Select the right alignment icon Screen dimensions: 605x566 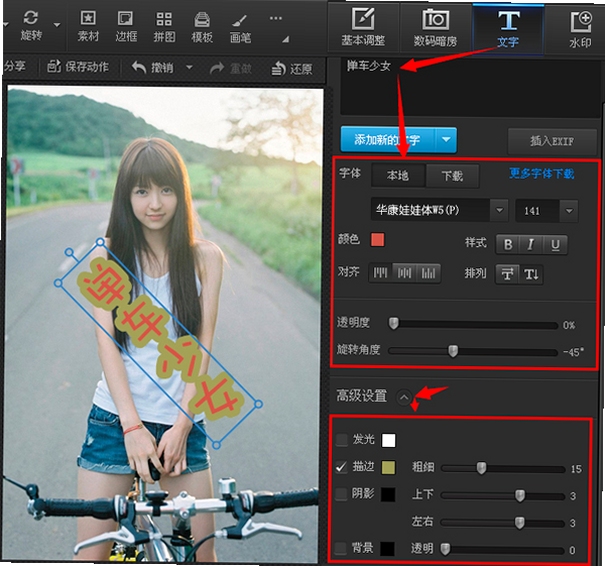coord(428,274)
